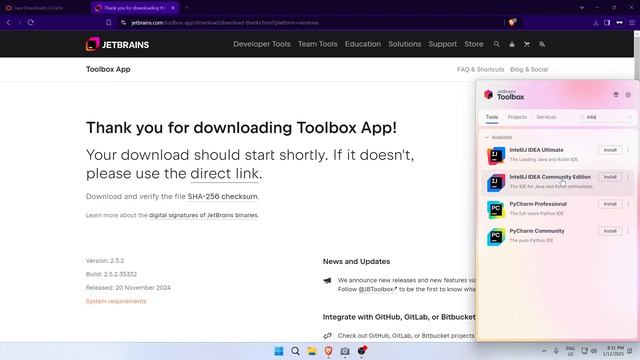Open more options for IntelliJ IDEA Ultimate
The height and width of the screenshot is (360, 640).
(629, 150)
